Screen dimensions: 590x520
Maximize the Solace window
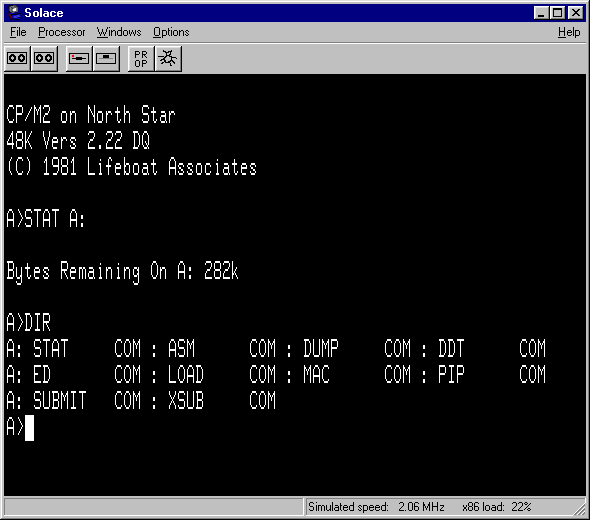coord(557,13)
